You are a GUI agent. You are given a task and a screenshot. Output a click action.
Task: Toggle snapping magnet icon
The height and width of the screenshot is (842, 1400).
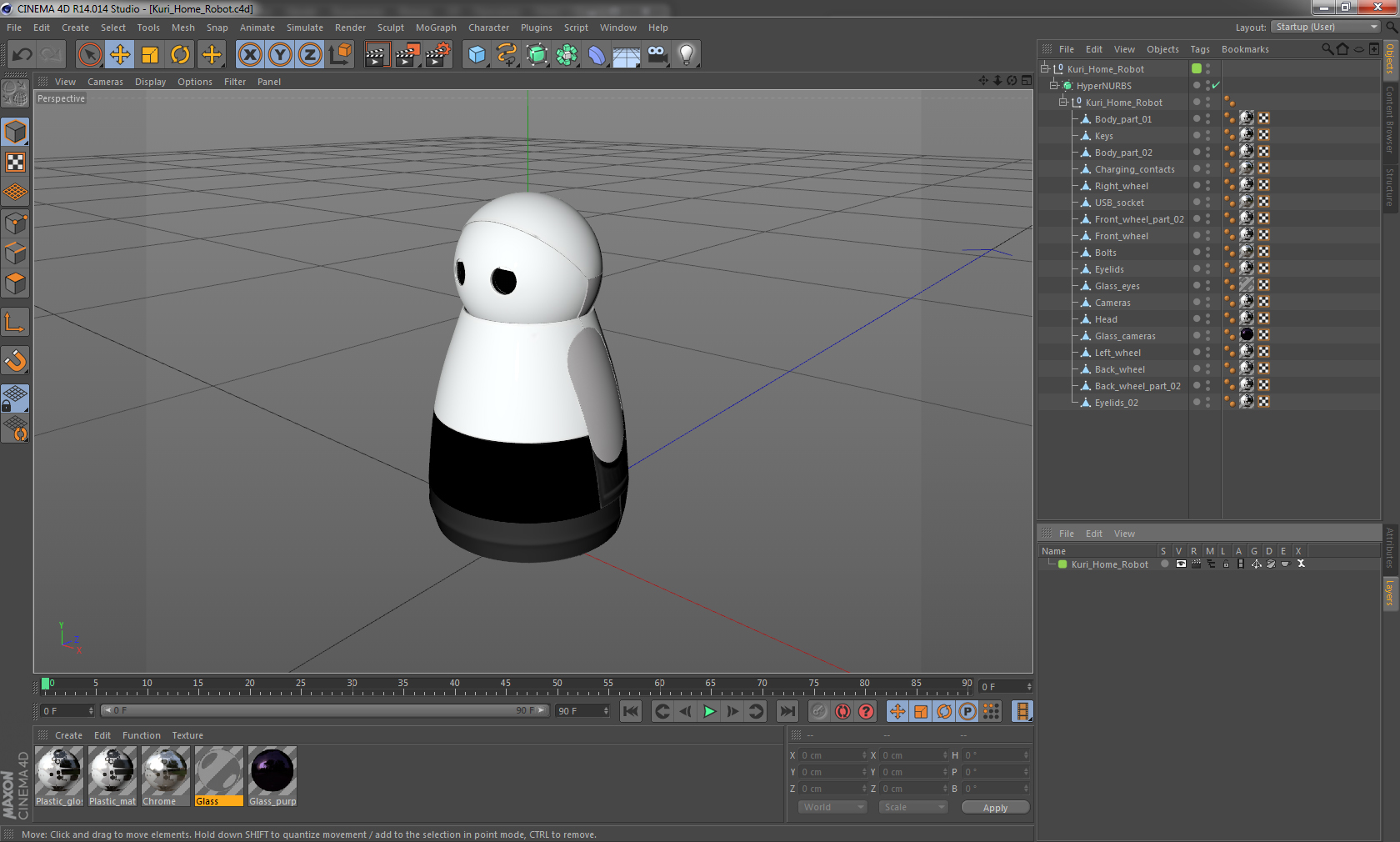point(16,360)
